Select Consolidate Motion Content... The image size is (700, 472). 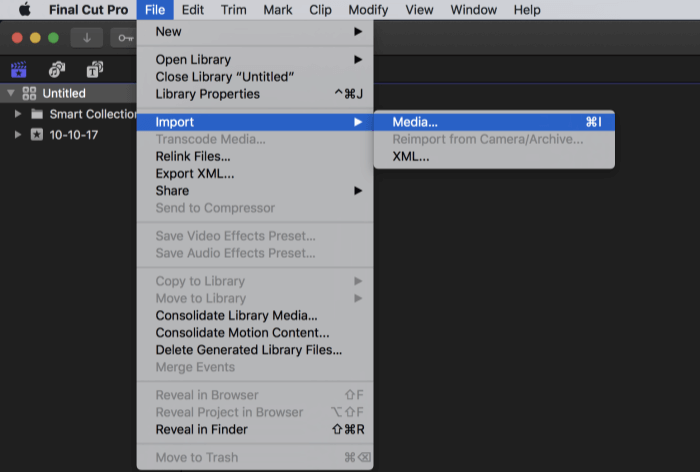[x=255, y=333]
